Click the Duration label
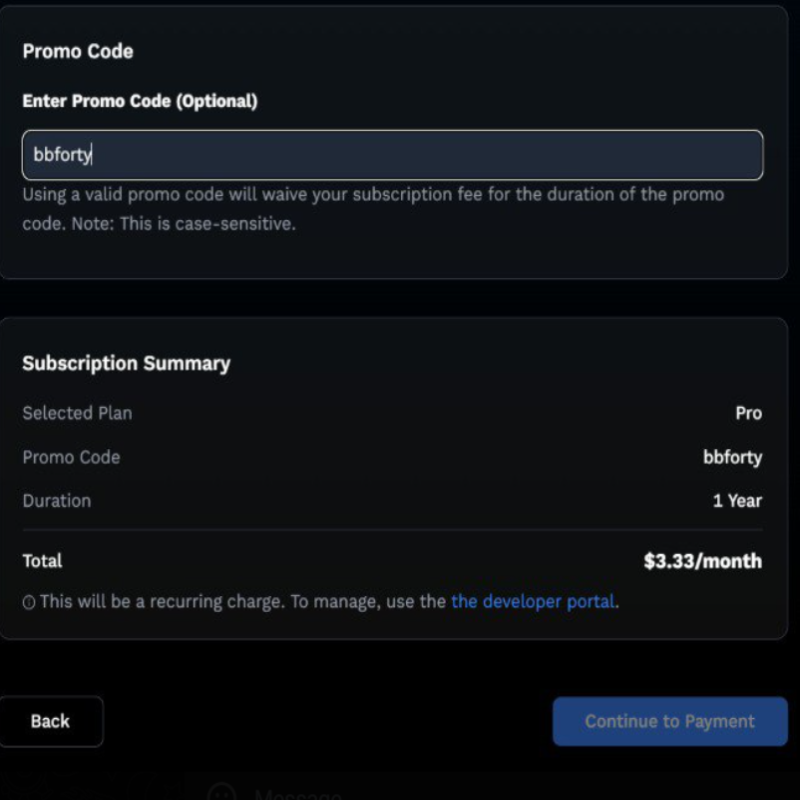The width and height of the screenshot is (800, 800). point(57,501)
